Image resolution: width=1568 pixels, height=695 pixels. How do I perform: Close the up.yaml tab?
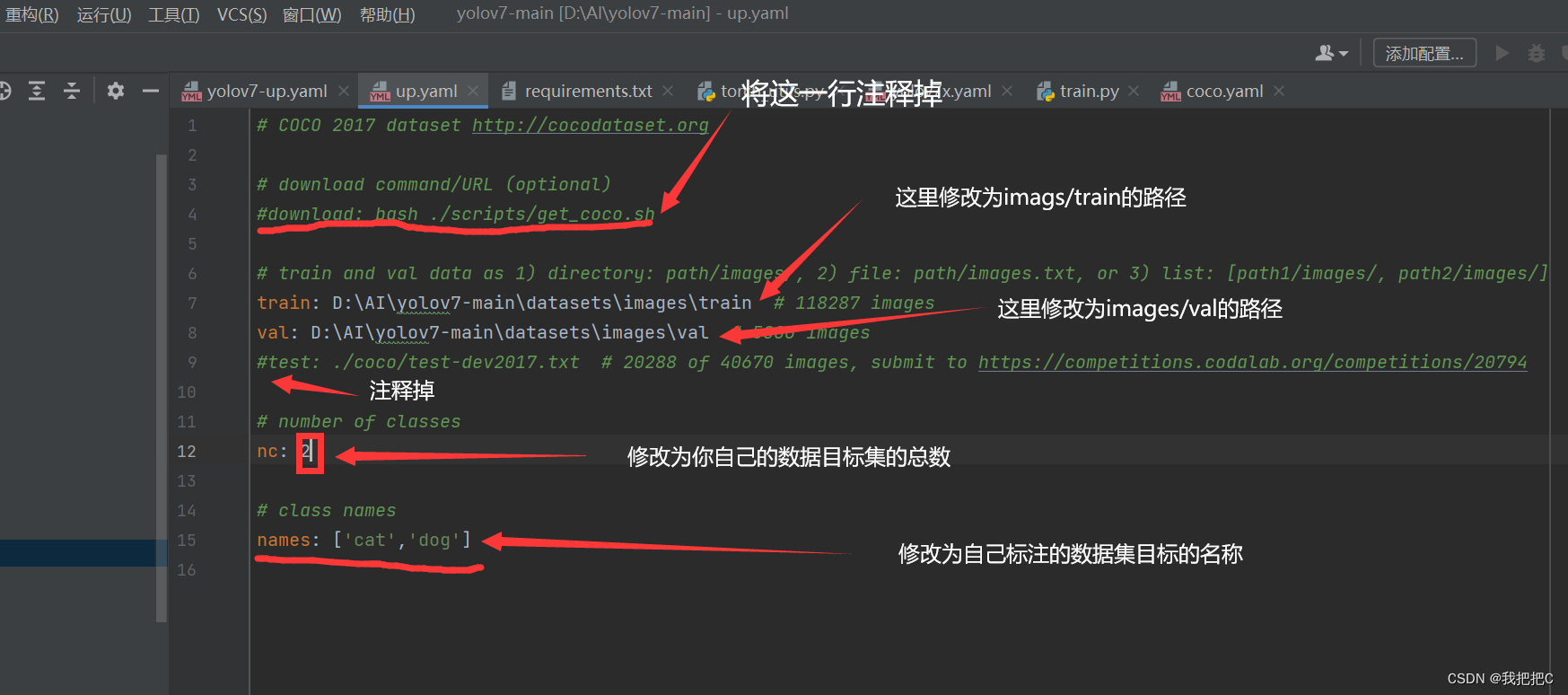[473, 91]
